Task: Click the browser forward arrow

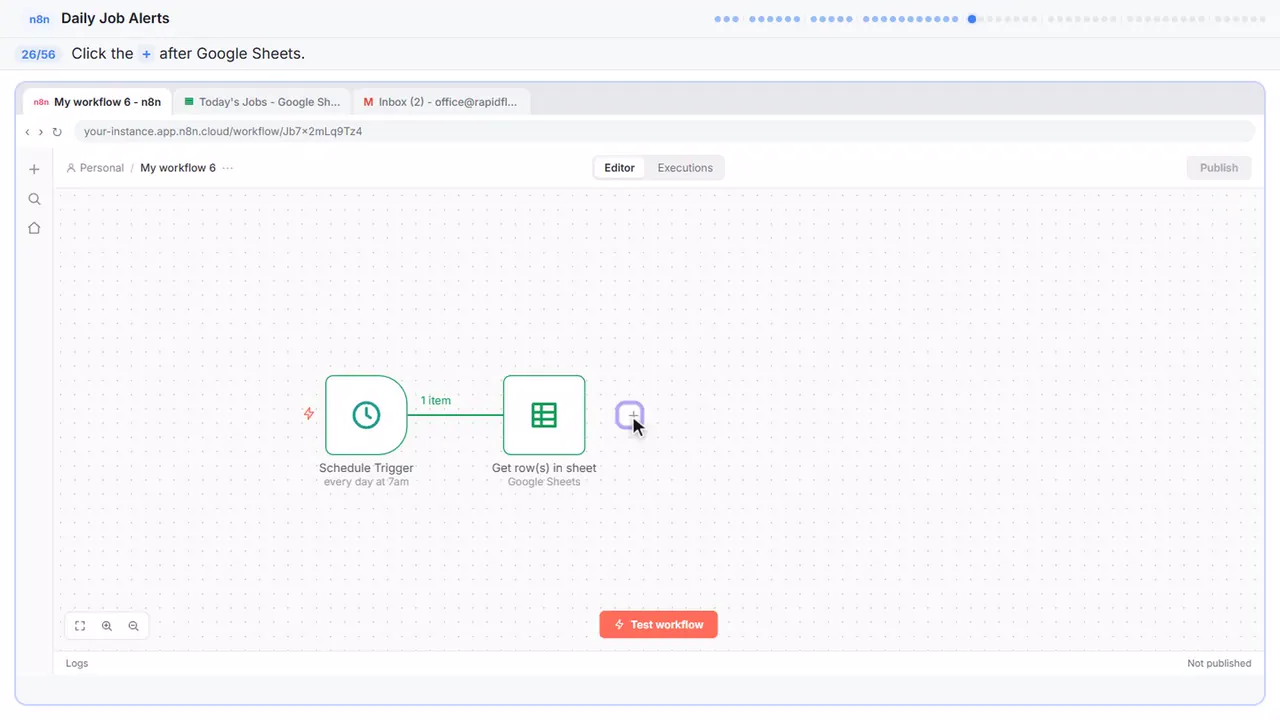Action: point(41,132)
